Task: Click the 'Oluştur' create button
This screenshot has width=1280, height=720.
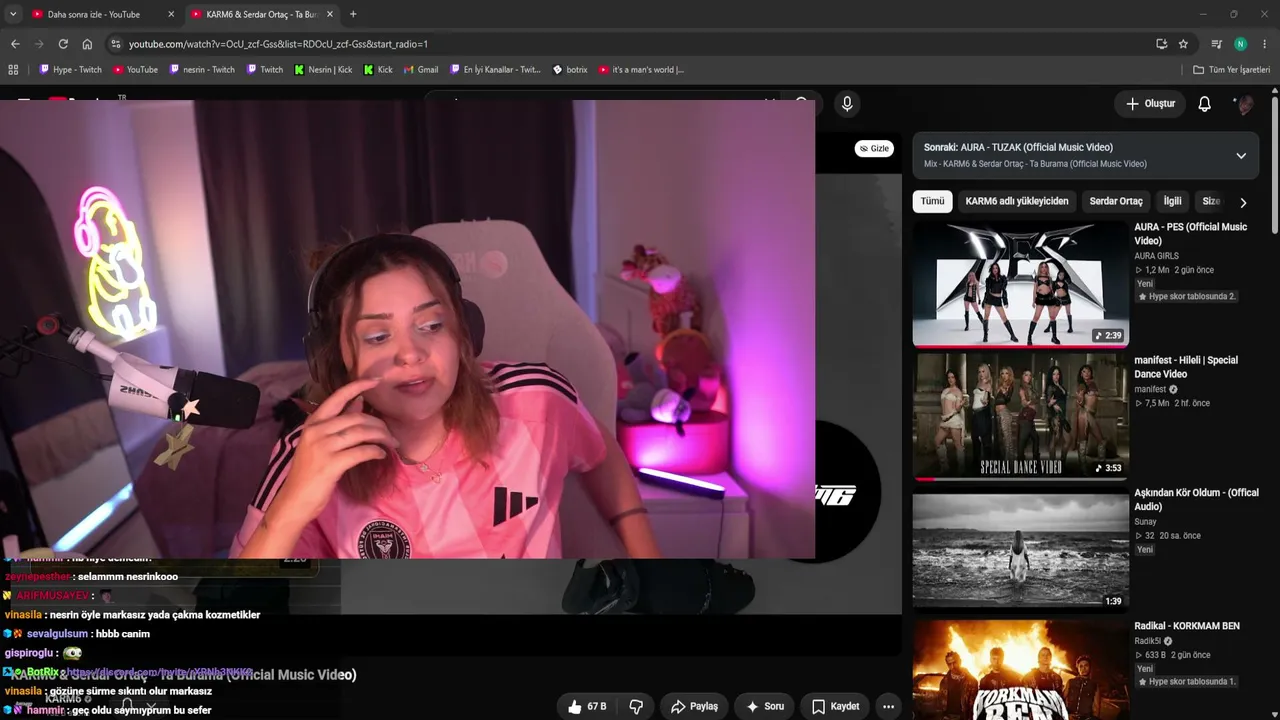Action: [x=1150, y=104]
